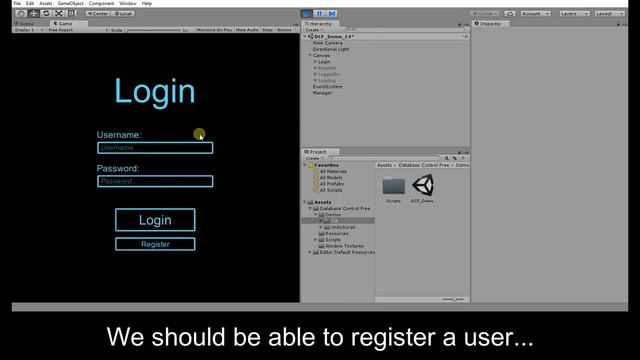Open the Display 1 dropdown

point(29,30)
